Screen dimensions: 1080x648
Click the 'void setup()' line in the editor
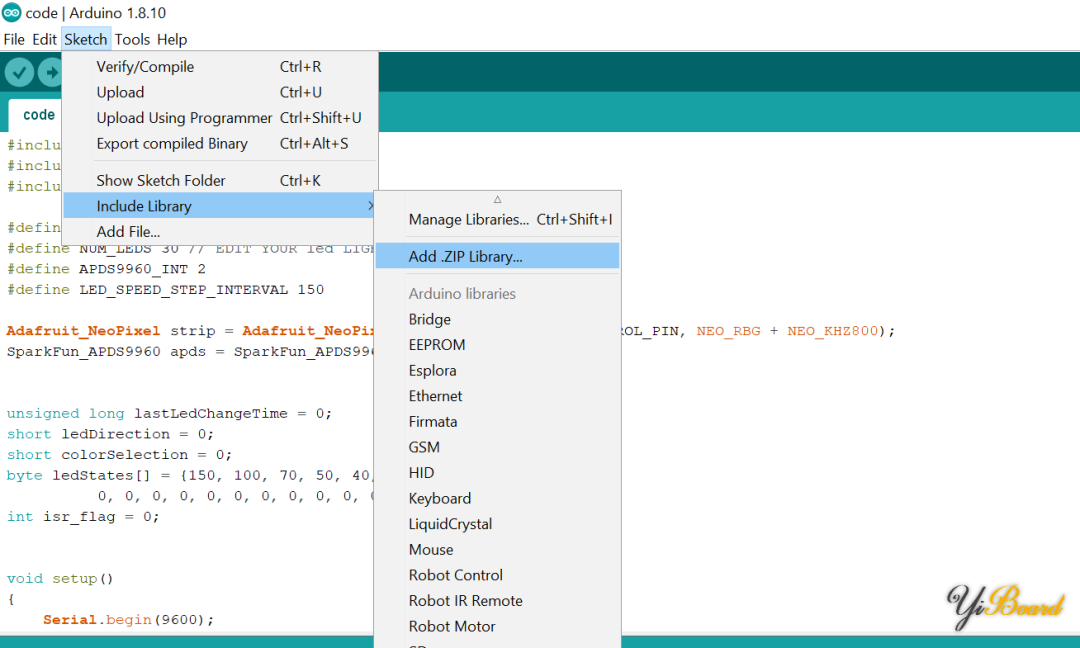pyautogui.click(x=60, y=578)
